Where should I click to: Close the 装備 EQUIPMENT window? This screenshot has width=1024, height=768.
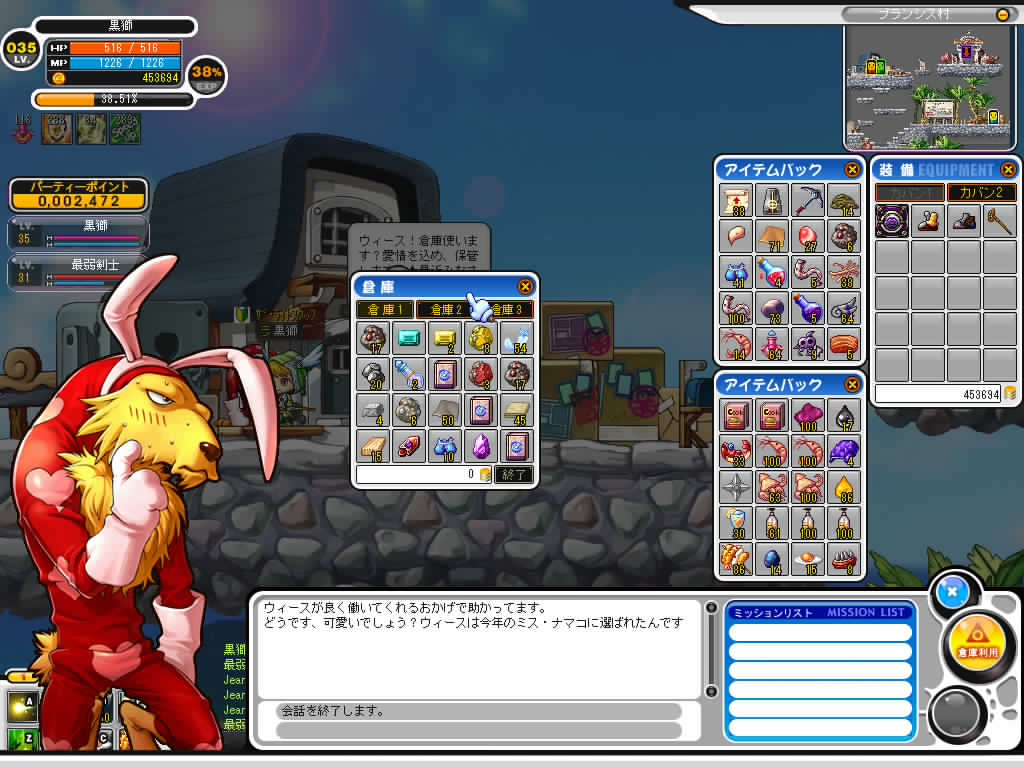[x=1008, y=170]
